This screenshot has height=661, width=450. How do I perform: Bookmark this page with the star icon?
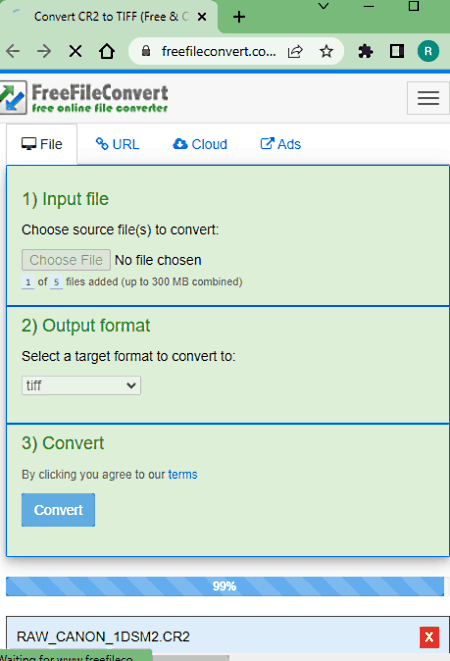(326, 51)
